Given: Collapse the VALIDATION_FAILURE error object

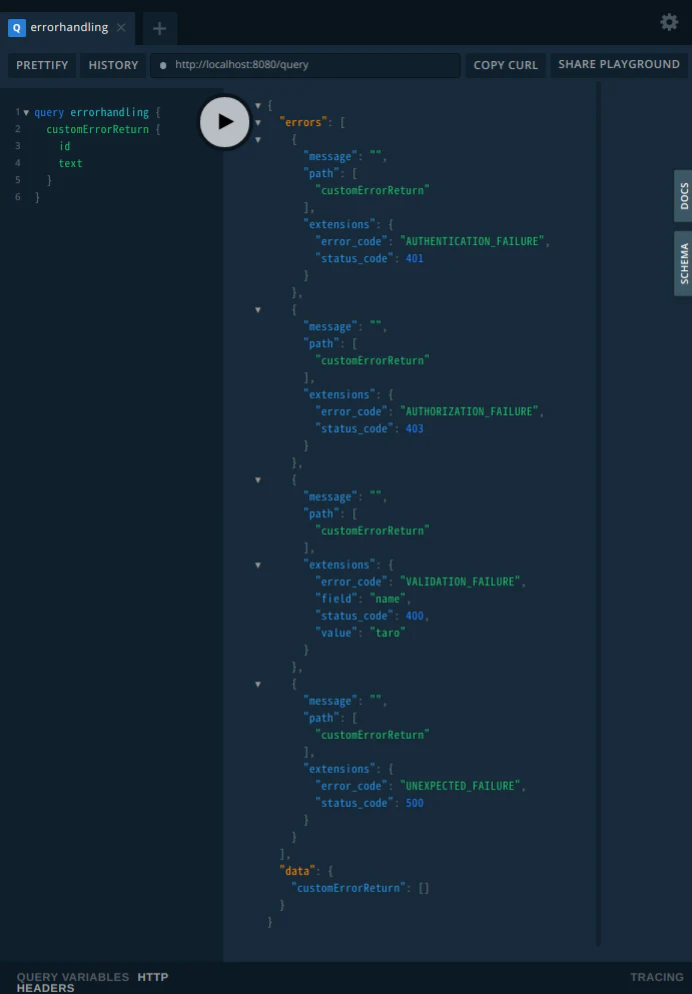Looking at the screenshot, I should [258, 480].
